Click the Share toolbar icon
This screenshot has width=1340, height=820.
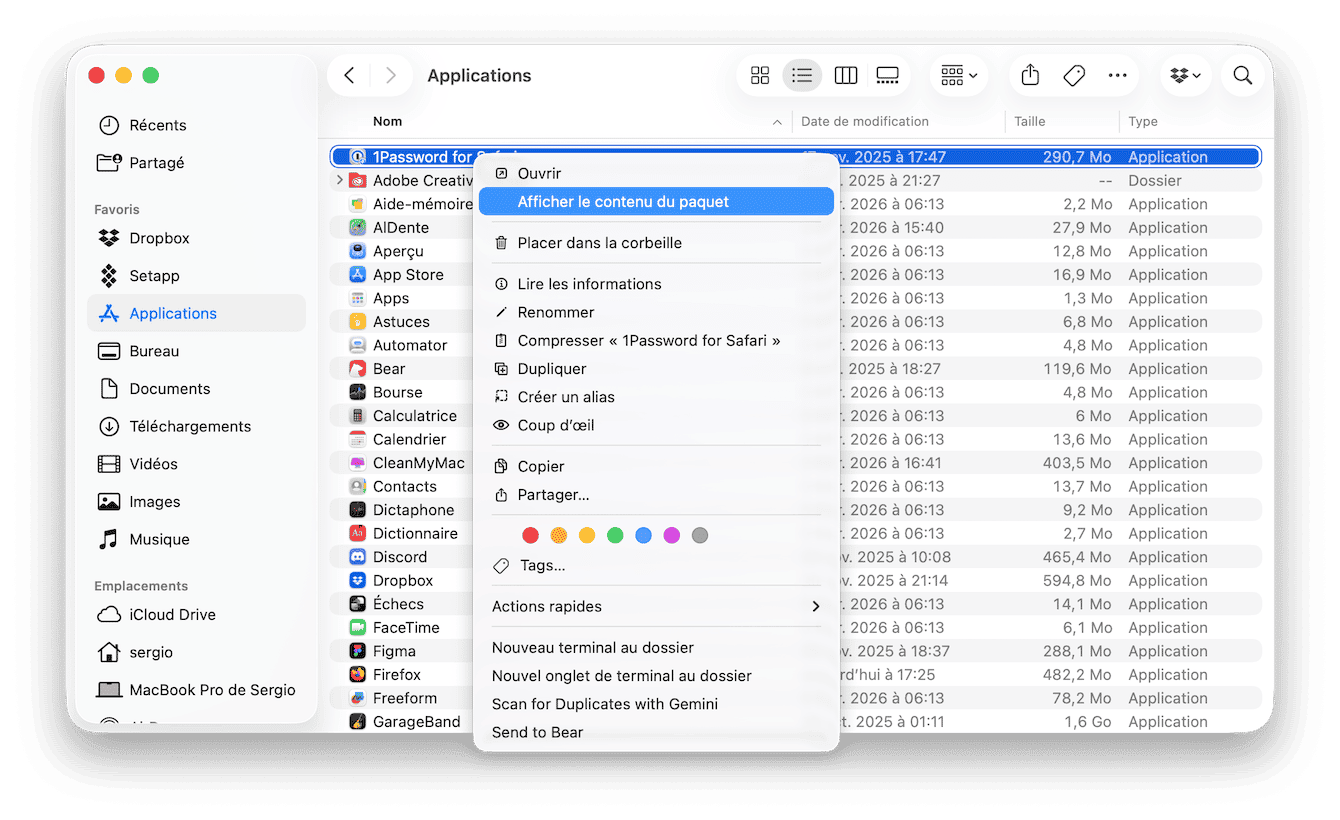[1031, 76]
